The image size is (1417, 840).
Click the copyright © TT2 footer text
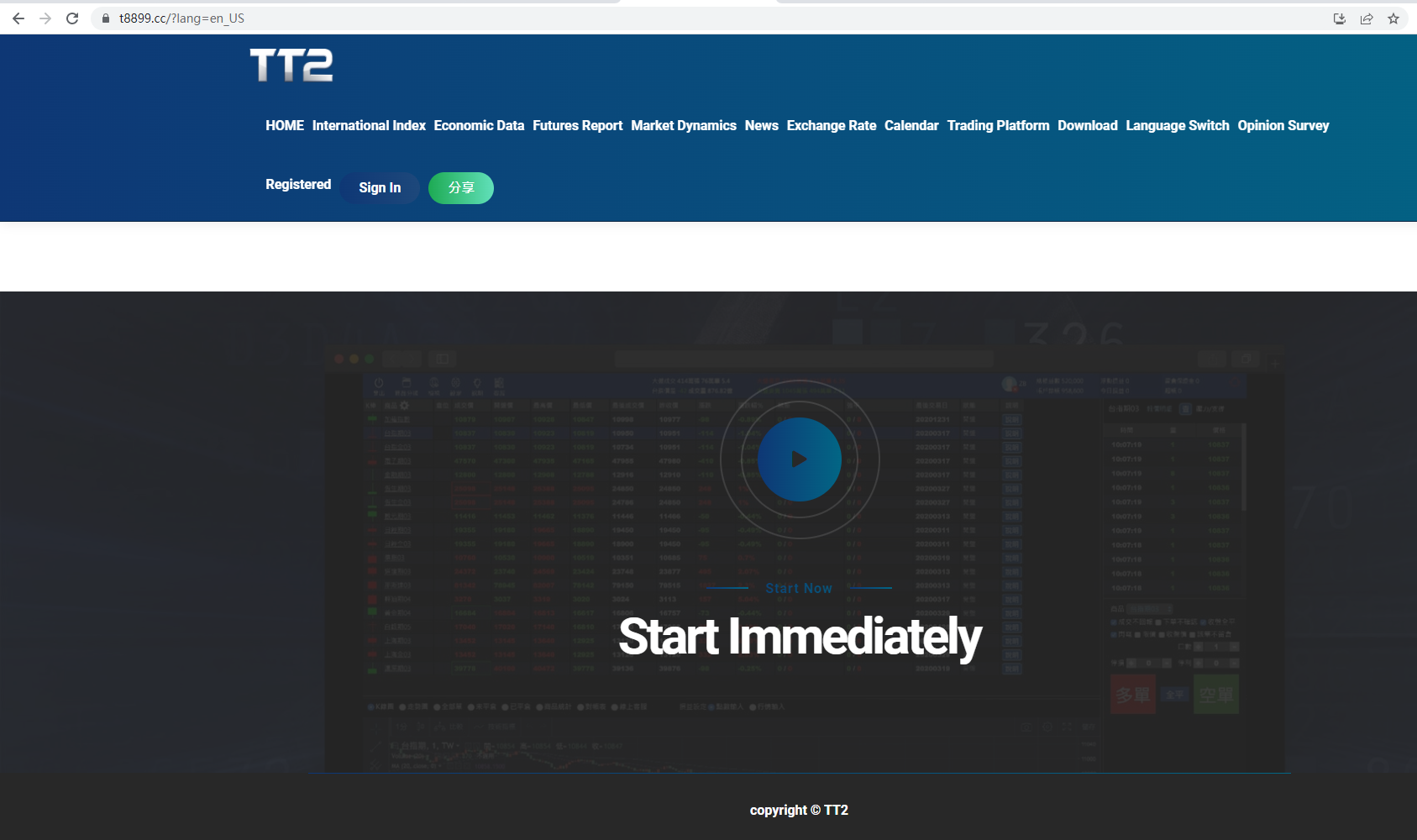[799, 810]
